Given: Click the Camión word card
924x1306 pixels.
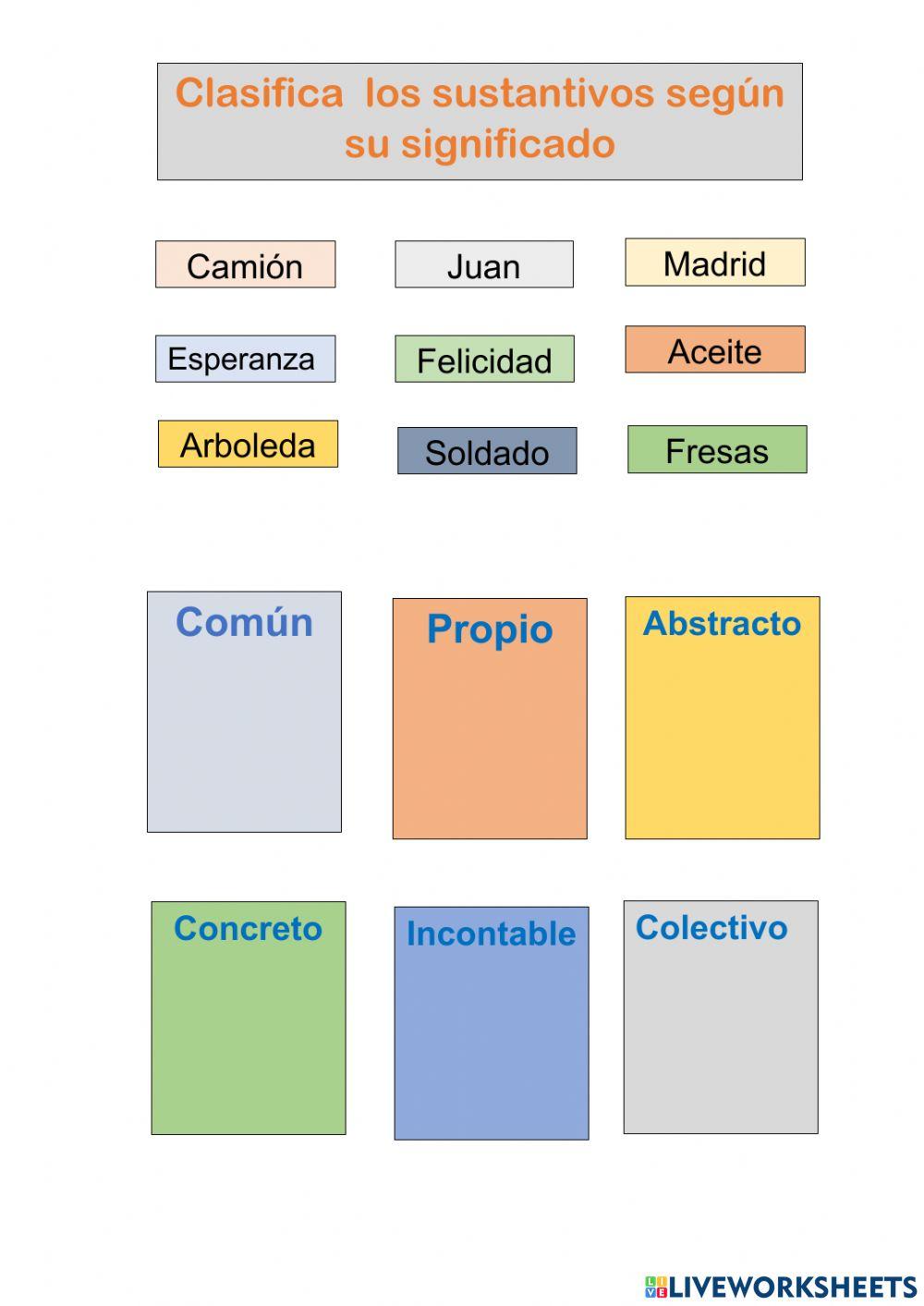Looking at the screenshot, I should [245, 265].
